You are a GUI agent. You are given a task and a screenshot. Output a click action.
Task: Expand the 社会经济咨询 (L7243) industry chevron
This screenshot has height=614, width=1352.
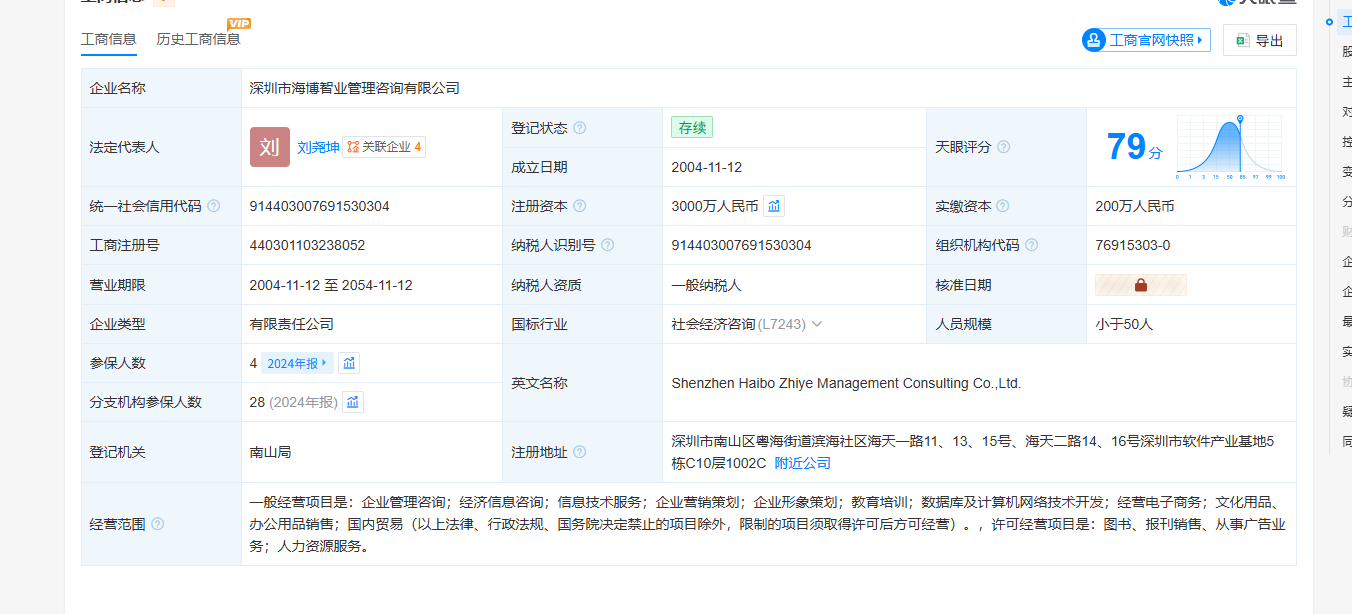coord(817,324)
